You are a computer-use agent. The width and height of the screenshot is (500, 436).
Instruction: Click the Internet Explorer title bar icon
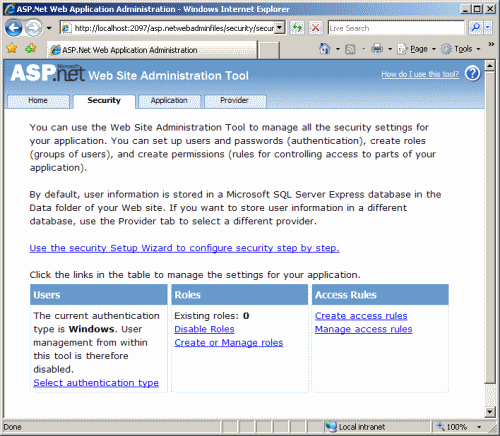click(x=10, y=9)
